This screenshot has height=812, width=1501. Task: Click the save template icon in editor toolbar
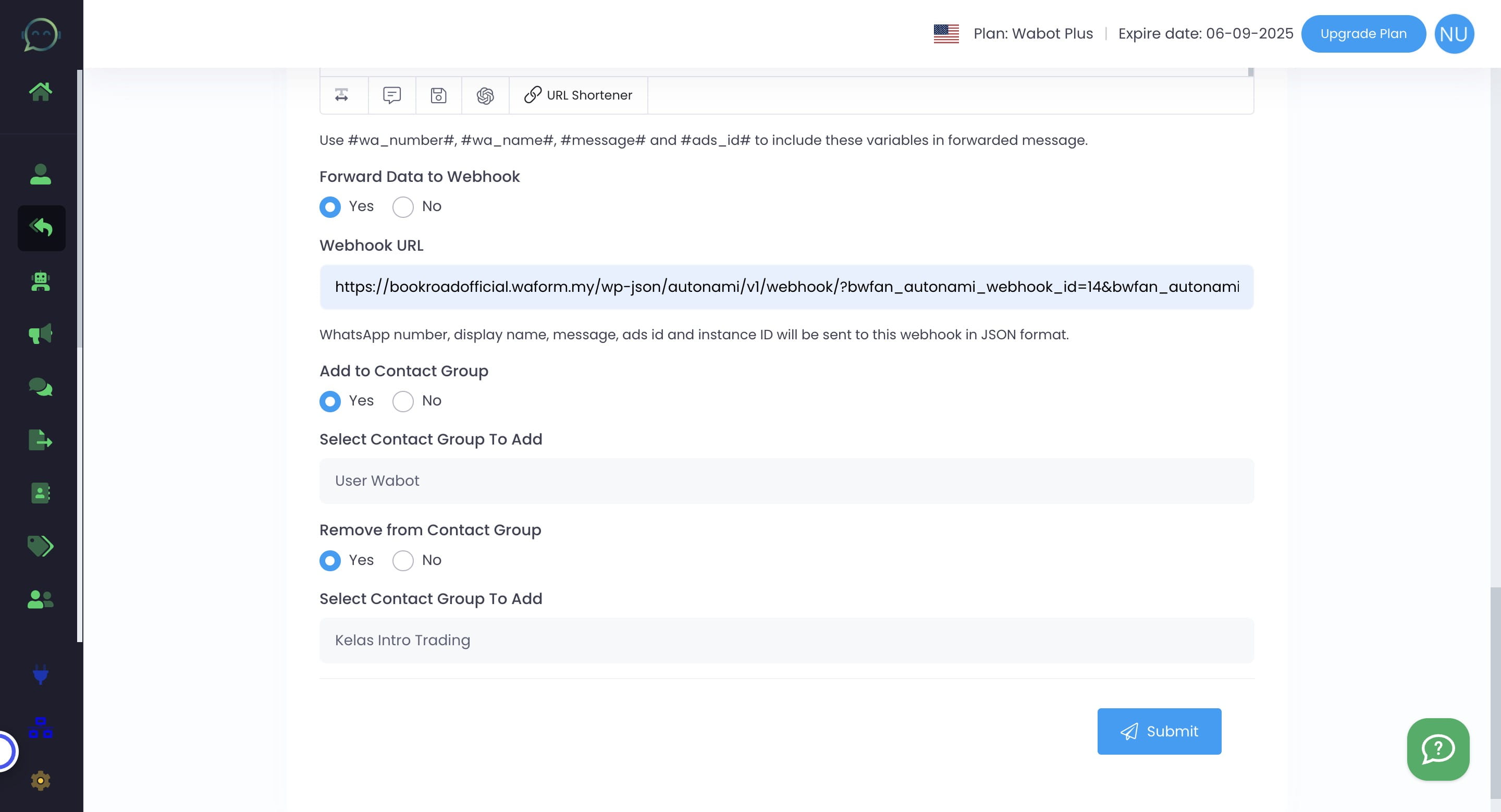pos(438,95)
